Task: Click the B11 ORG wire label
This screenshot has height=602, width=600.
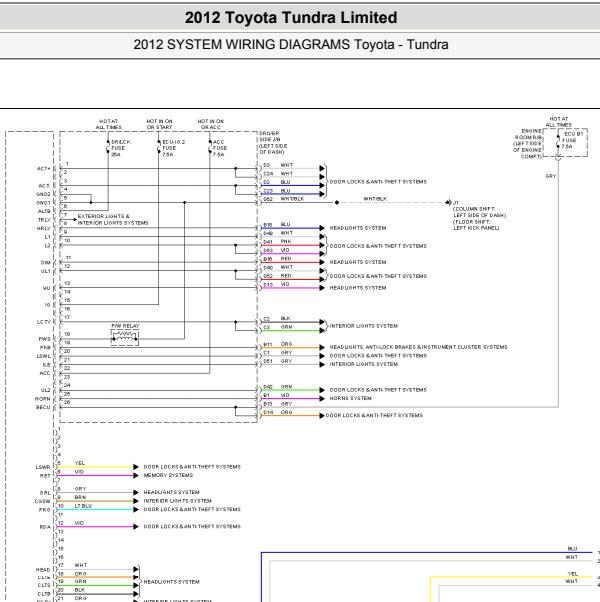Action: (x=278, y=344)
